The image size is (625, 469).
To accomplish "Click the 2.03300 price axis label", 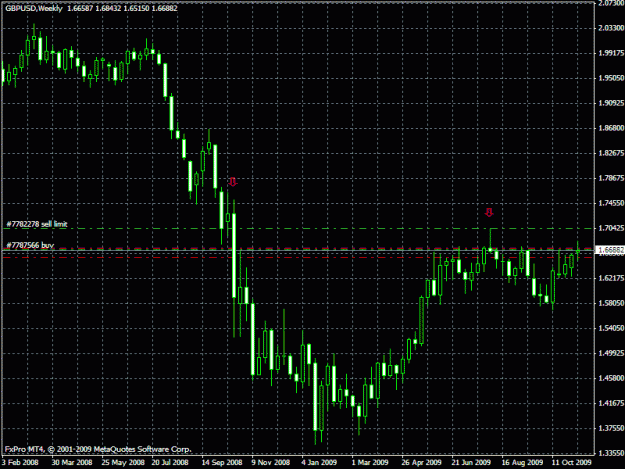I will tap(611, 28).
